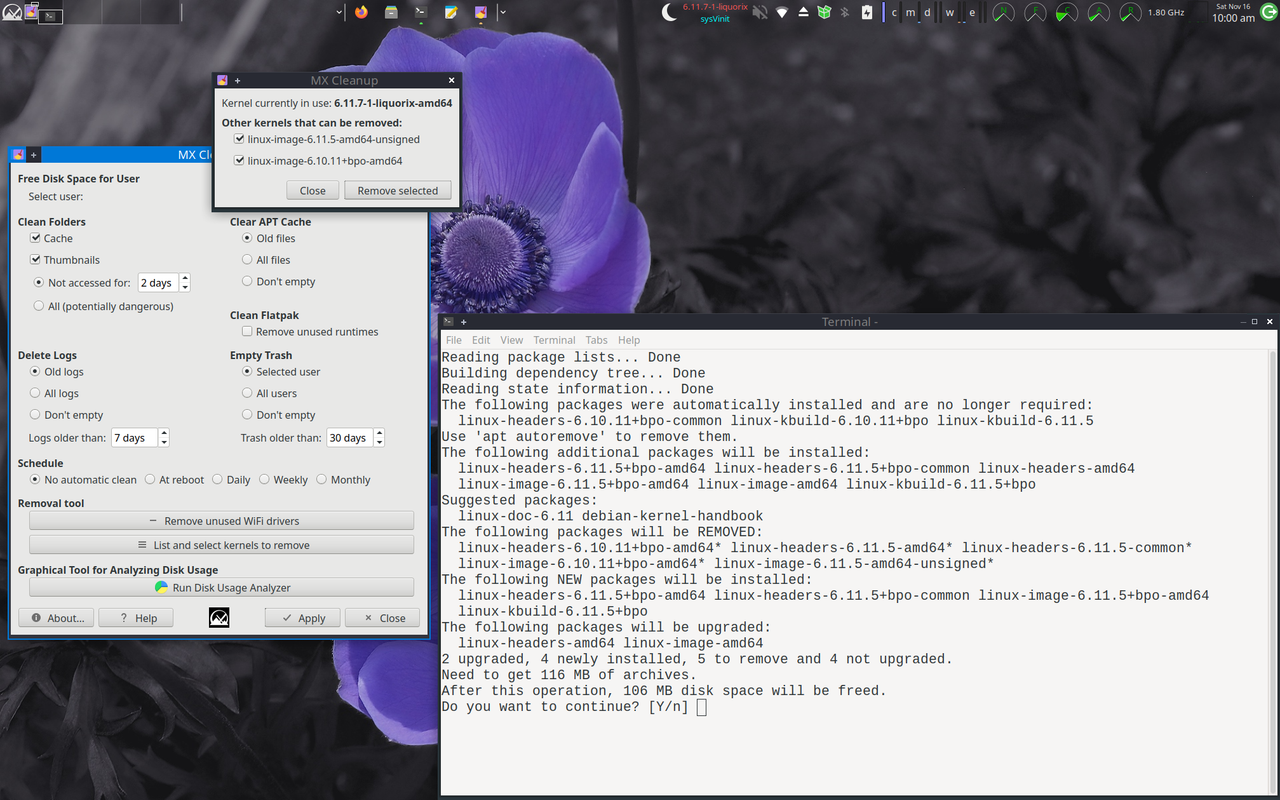Open Firefox from the top panel
This screenshot has width=1280, height=800.
[x=361, y=11]
